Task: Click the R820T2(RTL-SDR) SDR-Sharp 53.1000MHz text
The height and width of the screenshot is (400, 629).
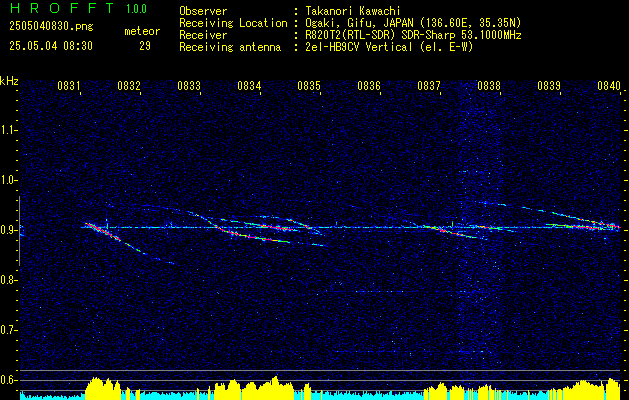Action: click(413, 35)
